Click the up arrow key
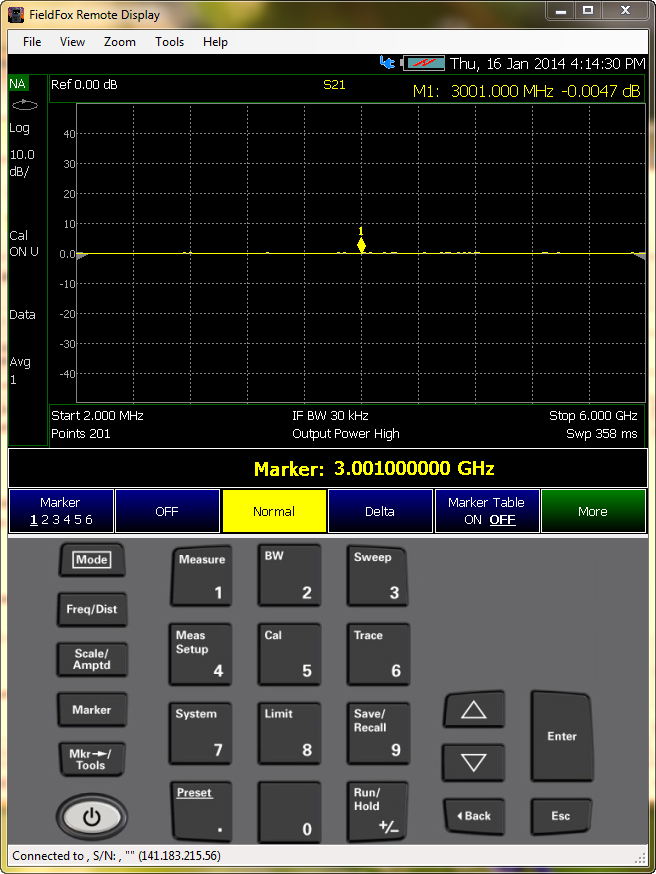Viewport: 656px width, 874px height. click(x=474, y=710)
